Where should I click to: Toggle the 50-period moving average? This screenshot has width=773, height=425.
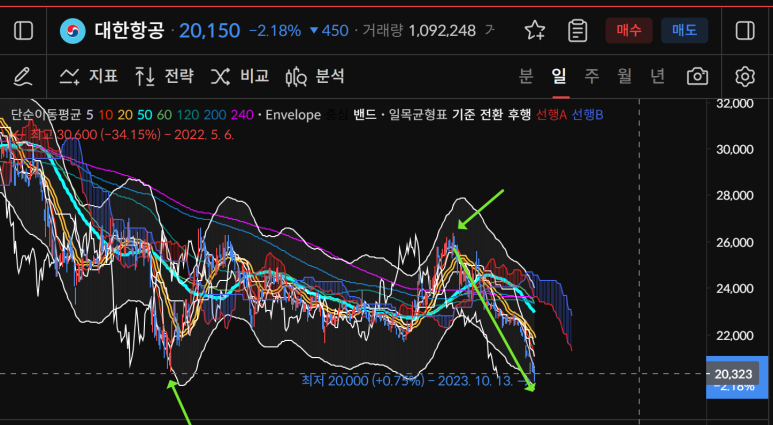click(145, 115)
